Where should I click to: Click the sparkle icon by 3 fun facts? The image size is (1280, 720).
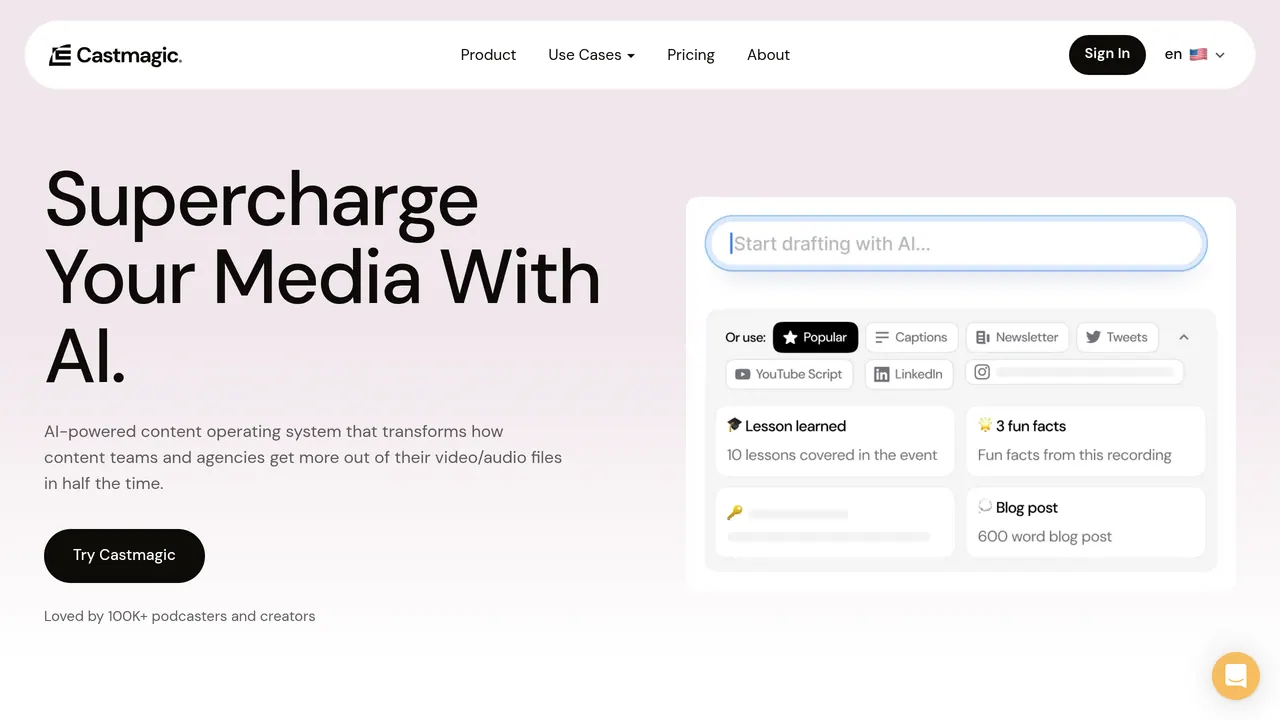pos(985,425)
